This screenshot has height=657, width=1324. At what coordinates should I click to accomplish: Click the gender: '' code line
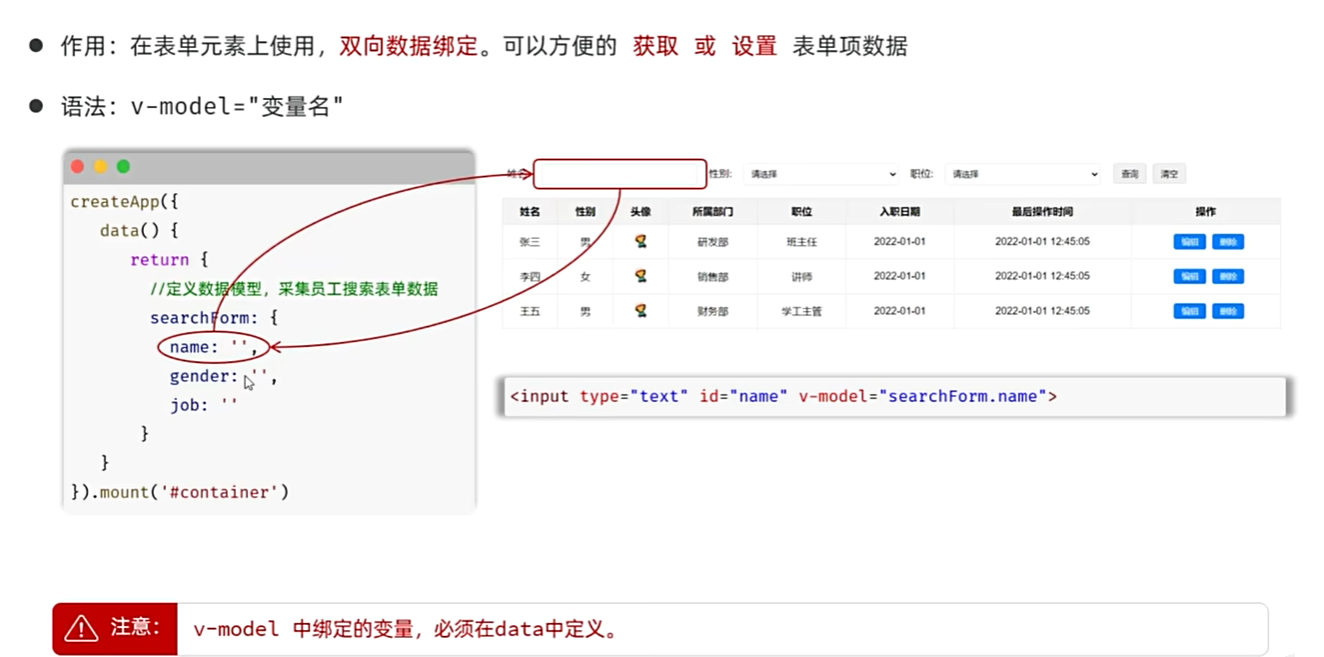click(224, 376)
